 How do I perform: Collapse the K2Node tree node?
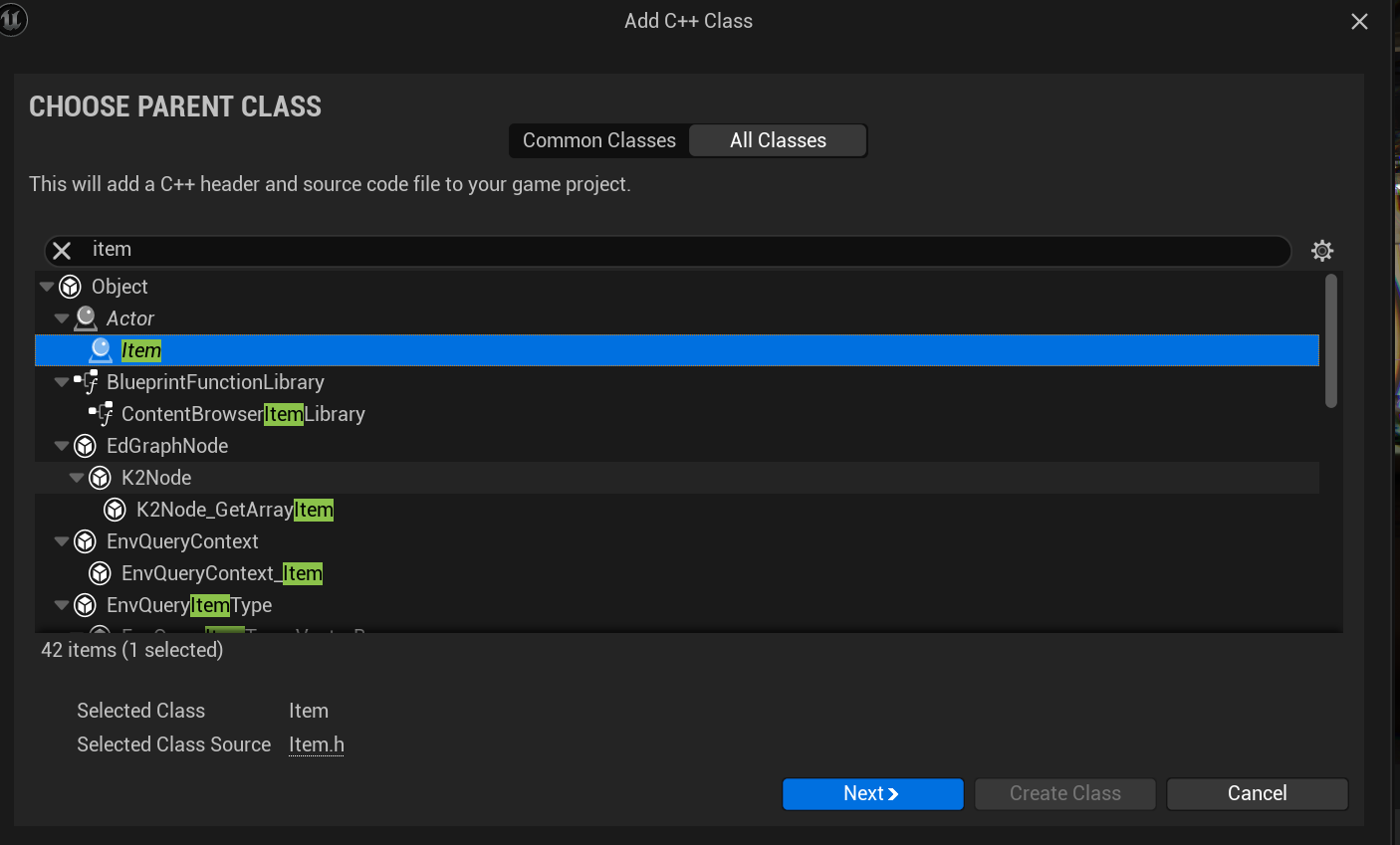[x=77, y=478]
